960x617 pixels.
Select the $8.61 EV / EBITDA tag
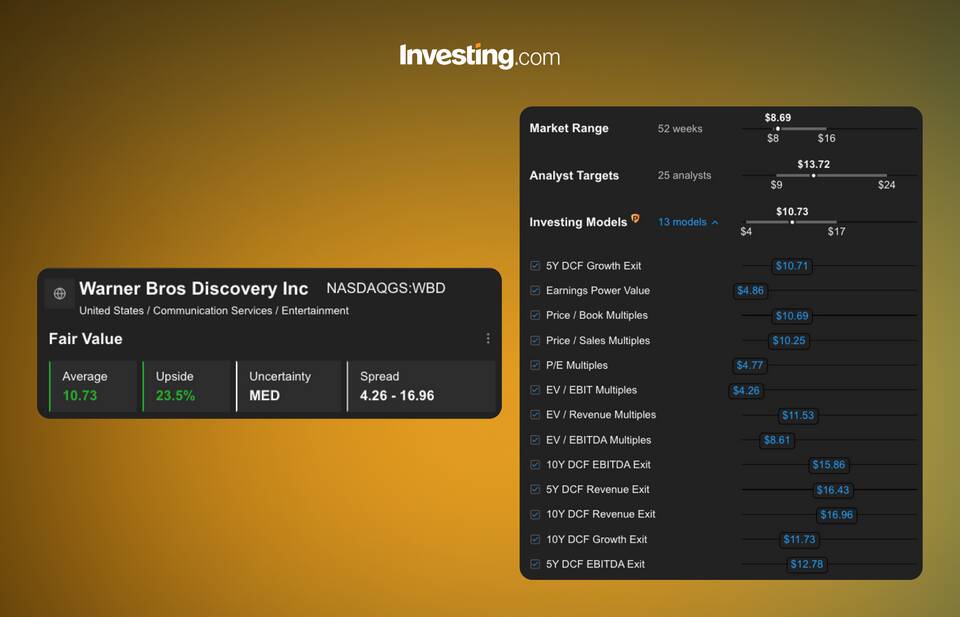[x=776, y=440]
